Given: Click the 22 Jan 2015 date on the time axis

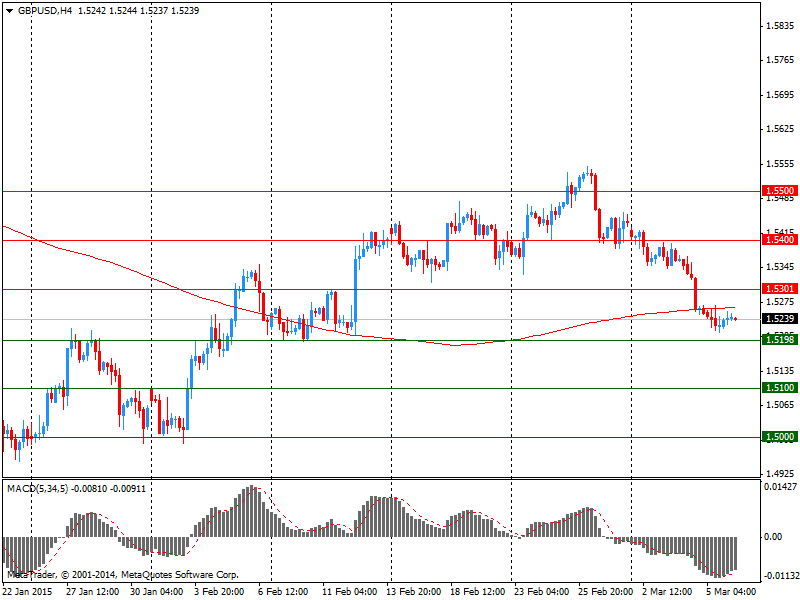Looking at the screenshot, I should pos(28,592).
